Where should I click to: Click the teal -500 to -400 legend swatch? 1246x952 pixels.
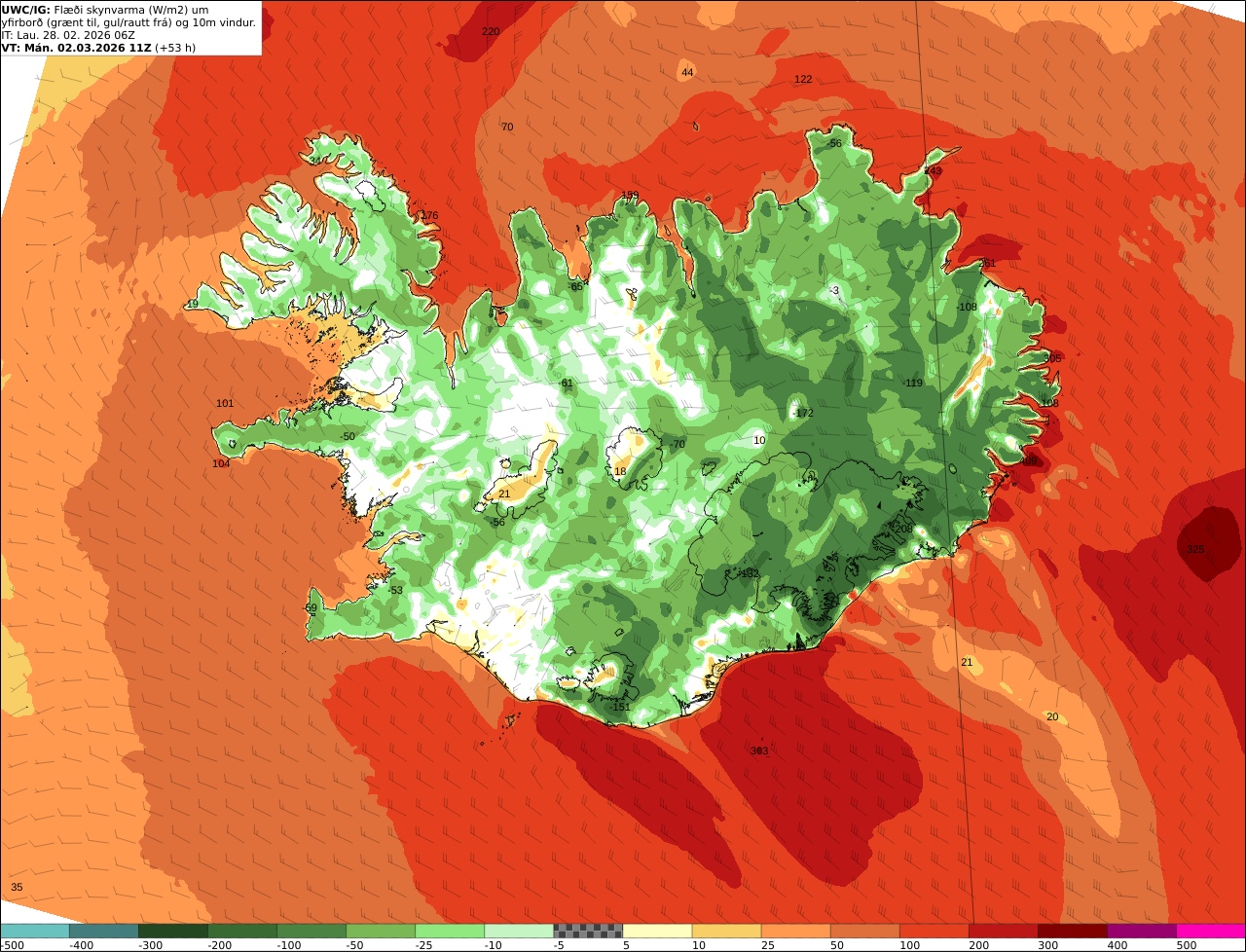coord(34,932)
